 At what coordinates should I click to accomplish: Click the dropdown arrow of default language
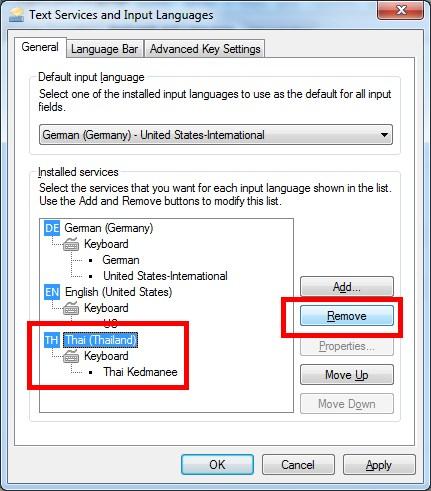tap(384, 135)
